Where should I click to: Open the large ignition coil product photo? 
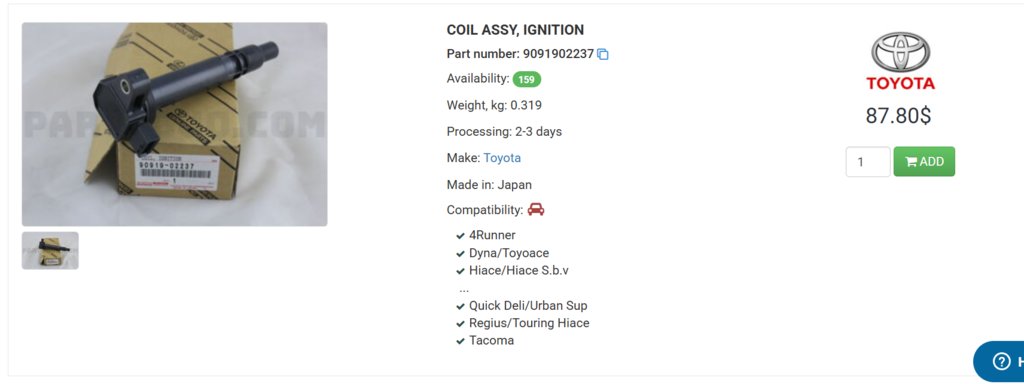(x=174, y=124)
